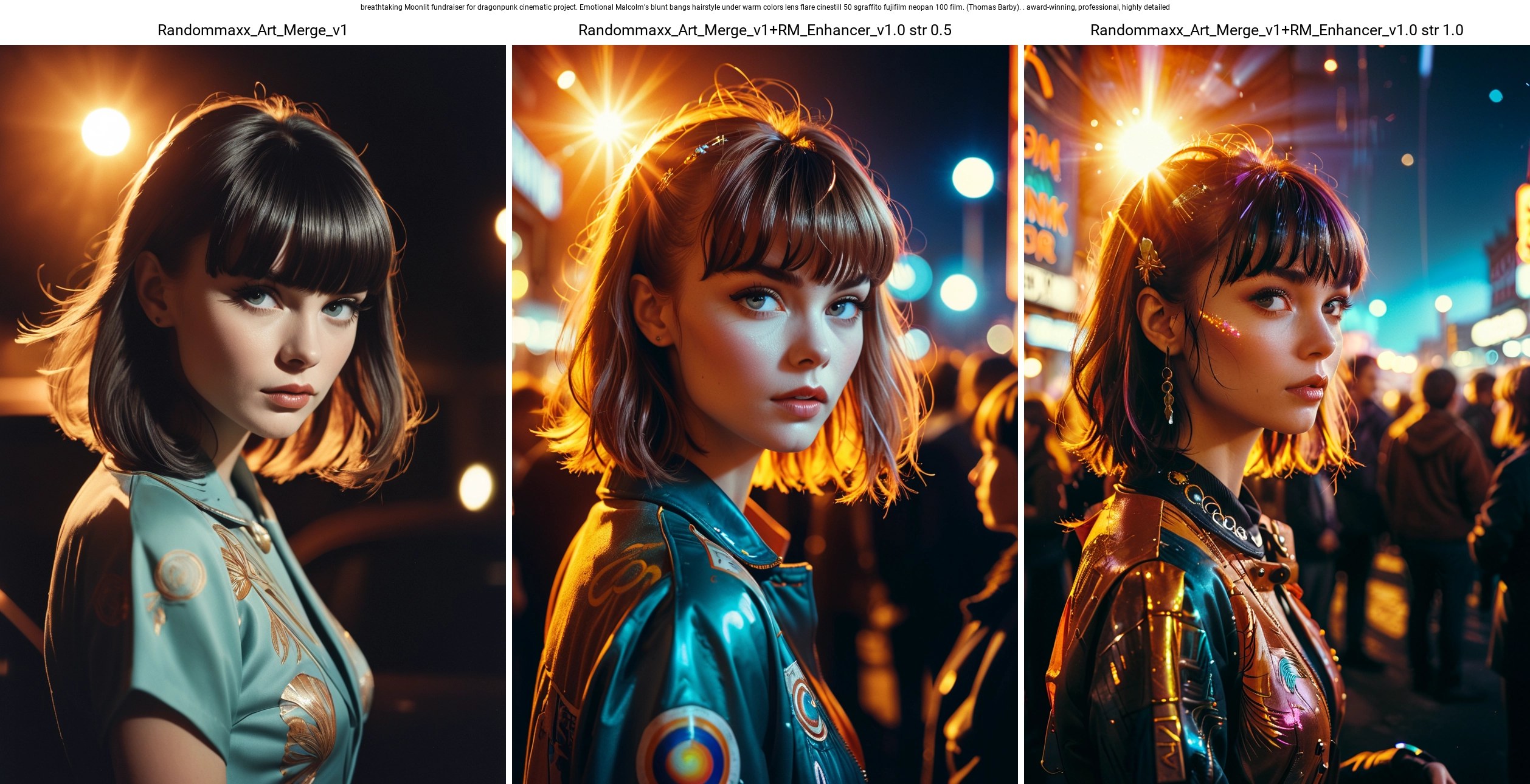Click the large white bokeh light in middle image
The width and height of the screenshot is (1530, 784).
pos(972,177)
